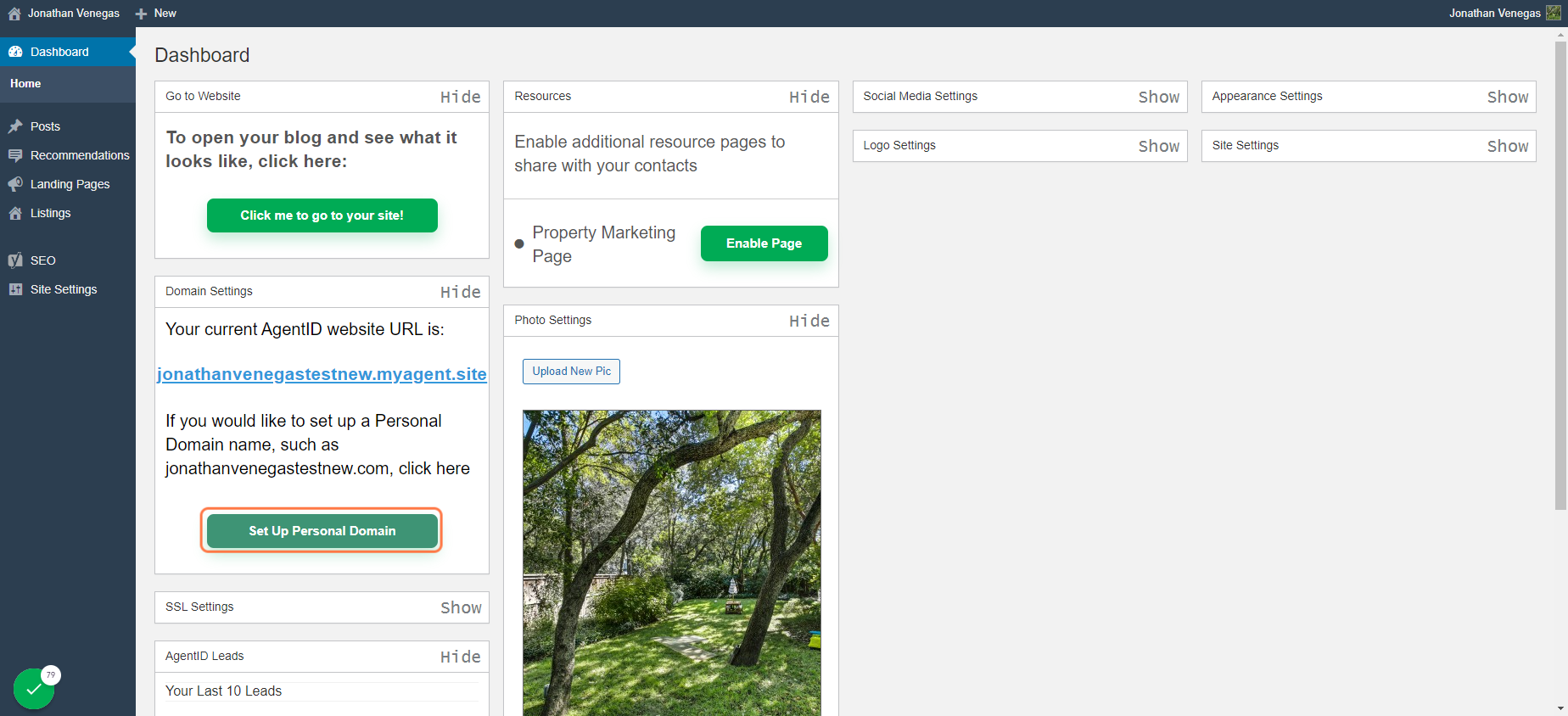
Task: Open the user avatar in top bar
Action: (x=1553, y=13)
